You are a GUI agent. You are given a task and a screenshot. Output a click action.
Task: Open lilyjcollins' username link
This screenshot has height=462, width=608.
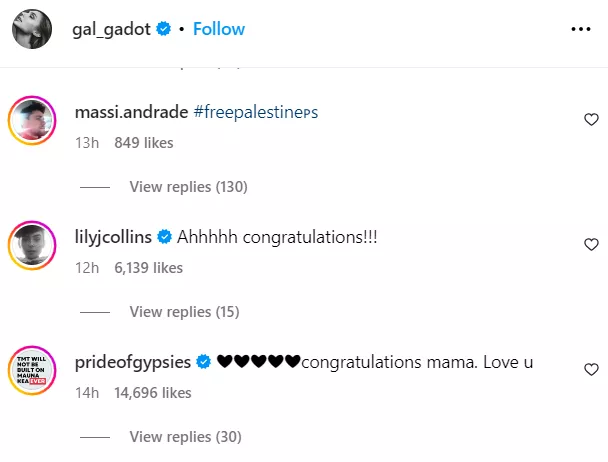click(x=113, y=238)
